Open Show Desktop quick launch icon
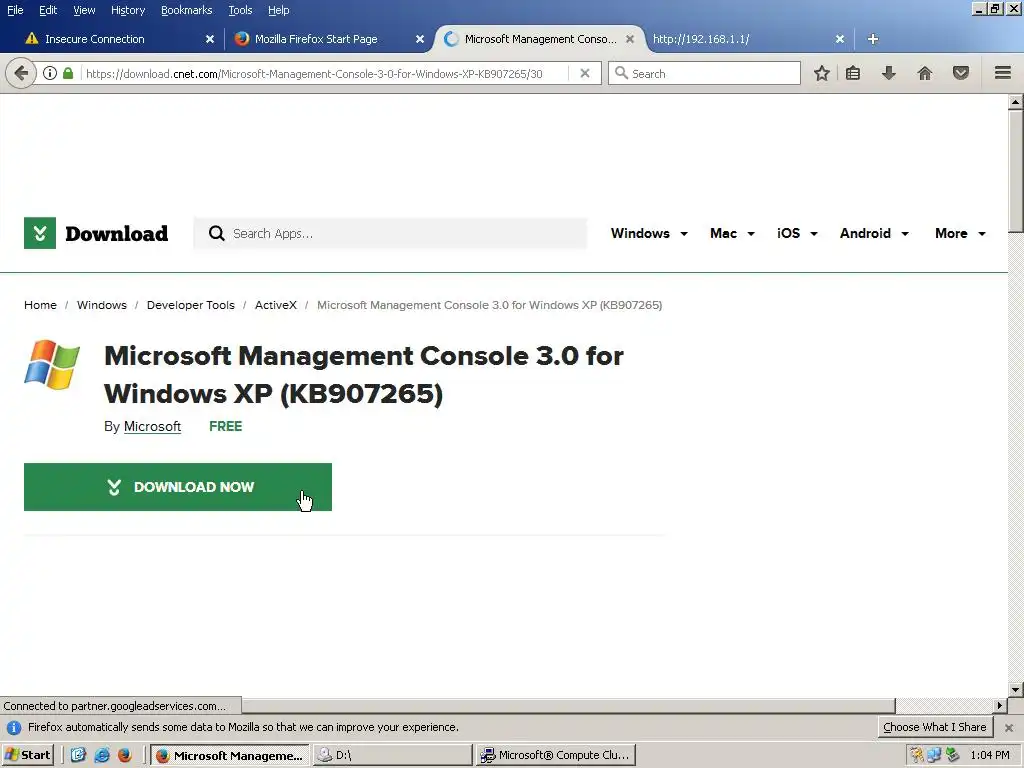This screenshot has width=1024, height=768. 78,756
